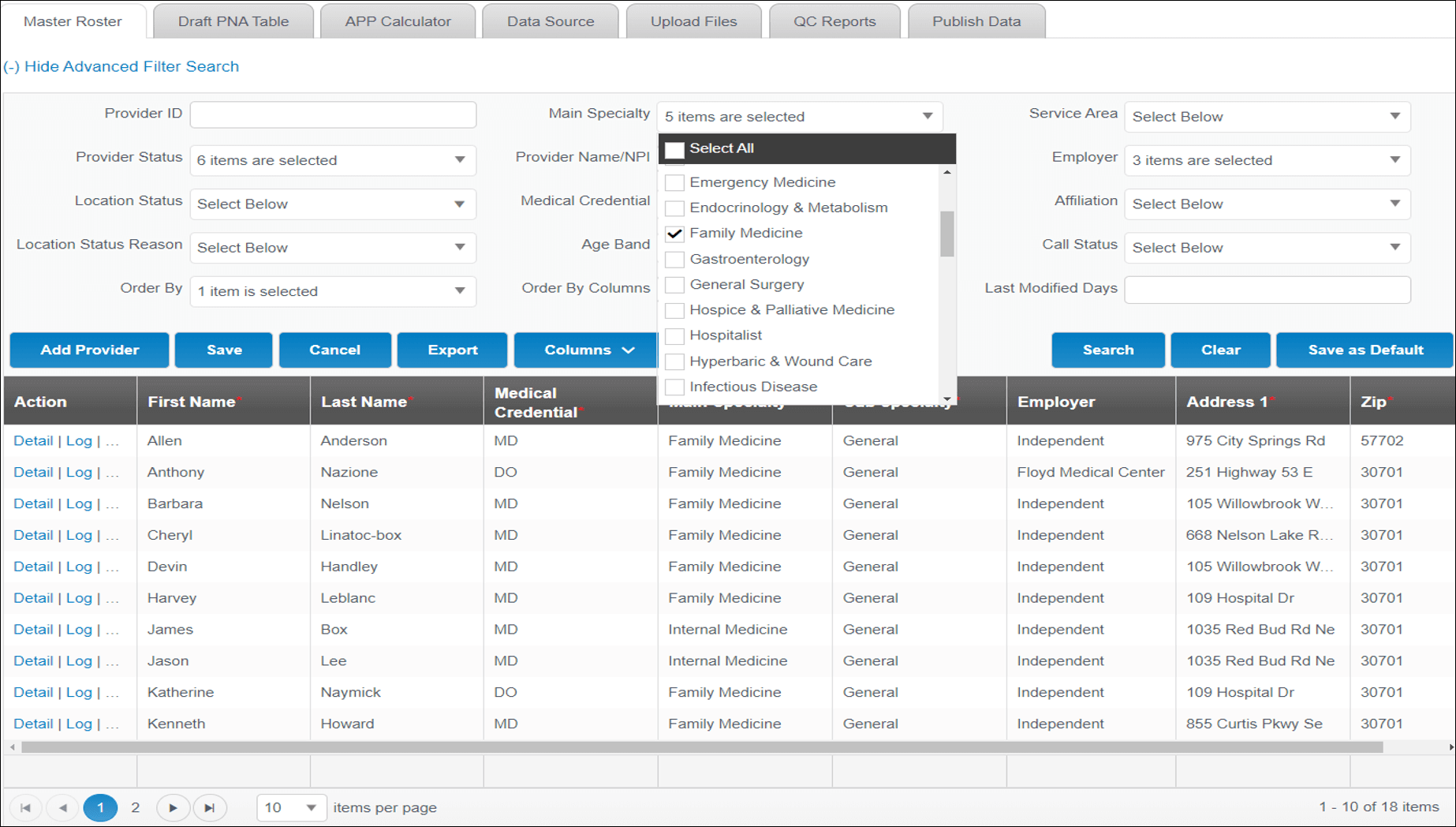Click the Cancel button

pyautogui.click(x=334, y=350)
